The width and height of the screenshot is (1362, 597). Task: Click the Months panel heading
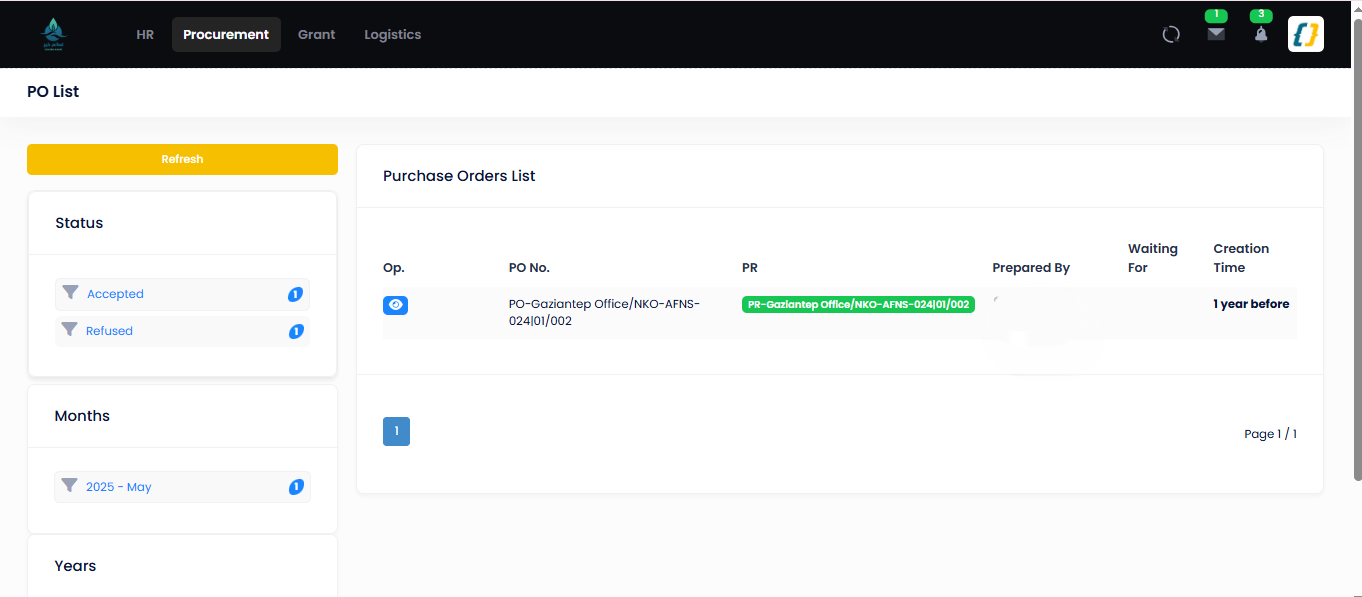point(82,416)
